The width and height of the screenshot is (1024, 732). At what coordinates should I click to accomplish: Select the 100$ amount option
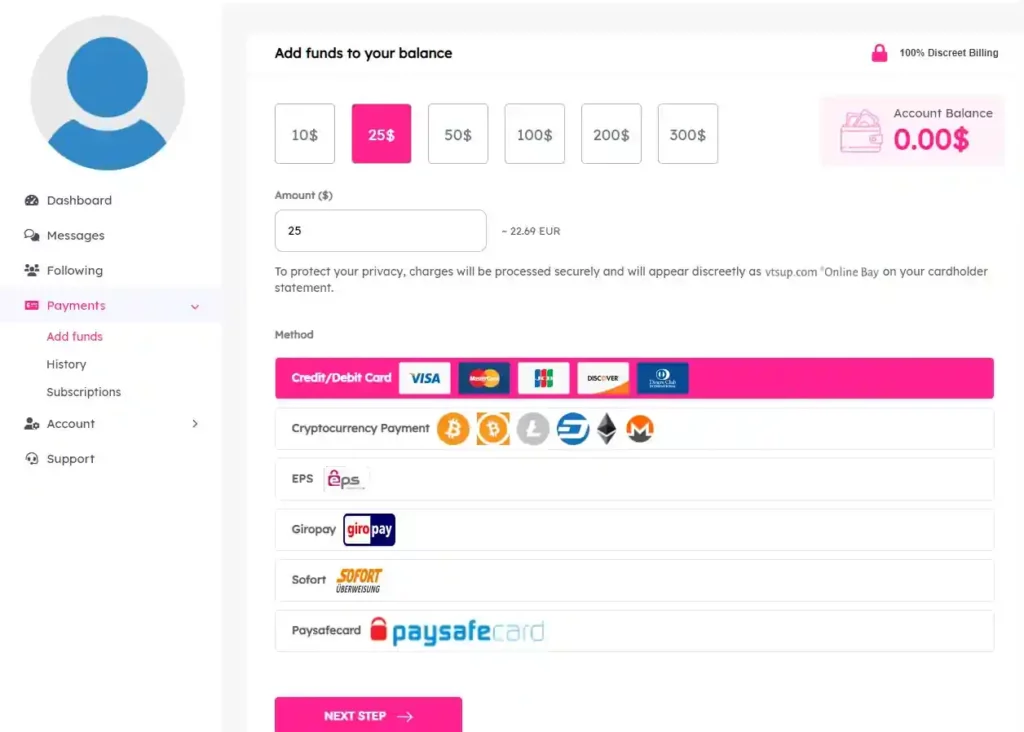(x=534, y=134)
